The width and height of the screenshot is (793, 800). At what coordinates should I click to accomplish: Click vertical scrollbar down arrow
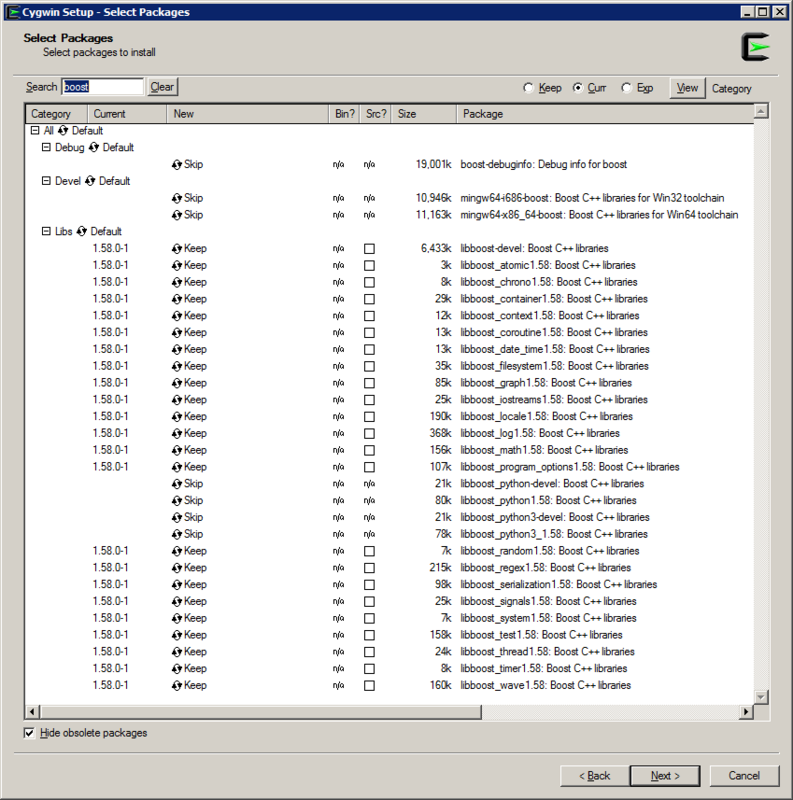coord(761,697)
